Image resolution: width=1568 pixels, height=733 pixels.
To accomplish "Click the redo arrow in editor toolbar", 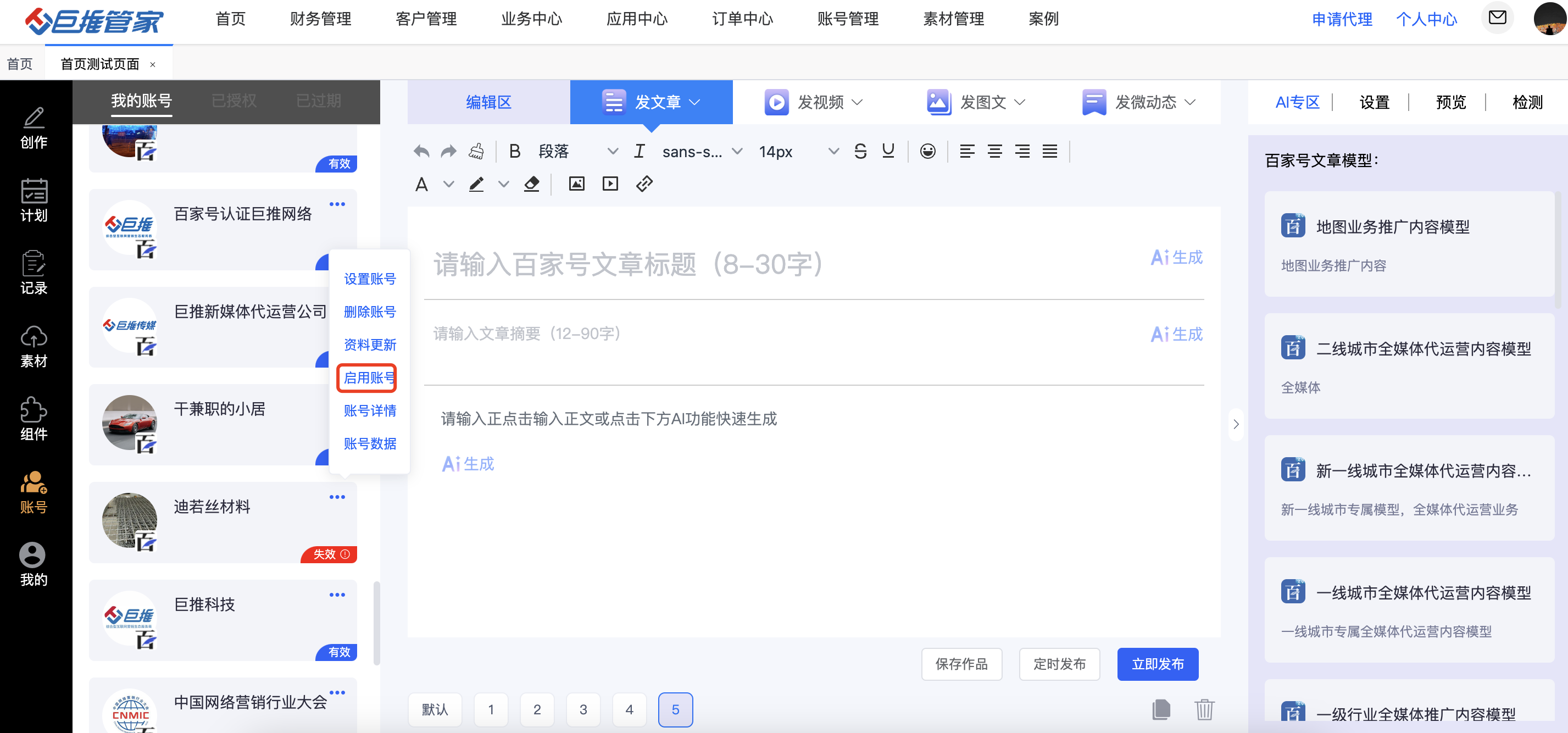I will coord(449,151).
